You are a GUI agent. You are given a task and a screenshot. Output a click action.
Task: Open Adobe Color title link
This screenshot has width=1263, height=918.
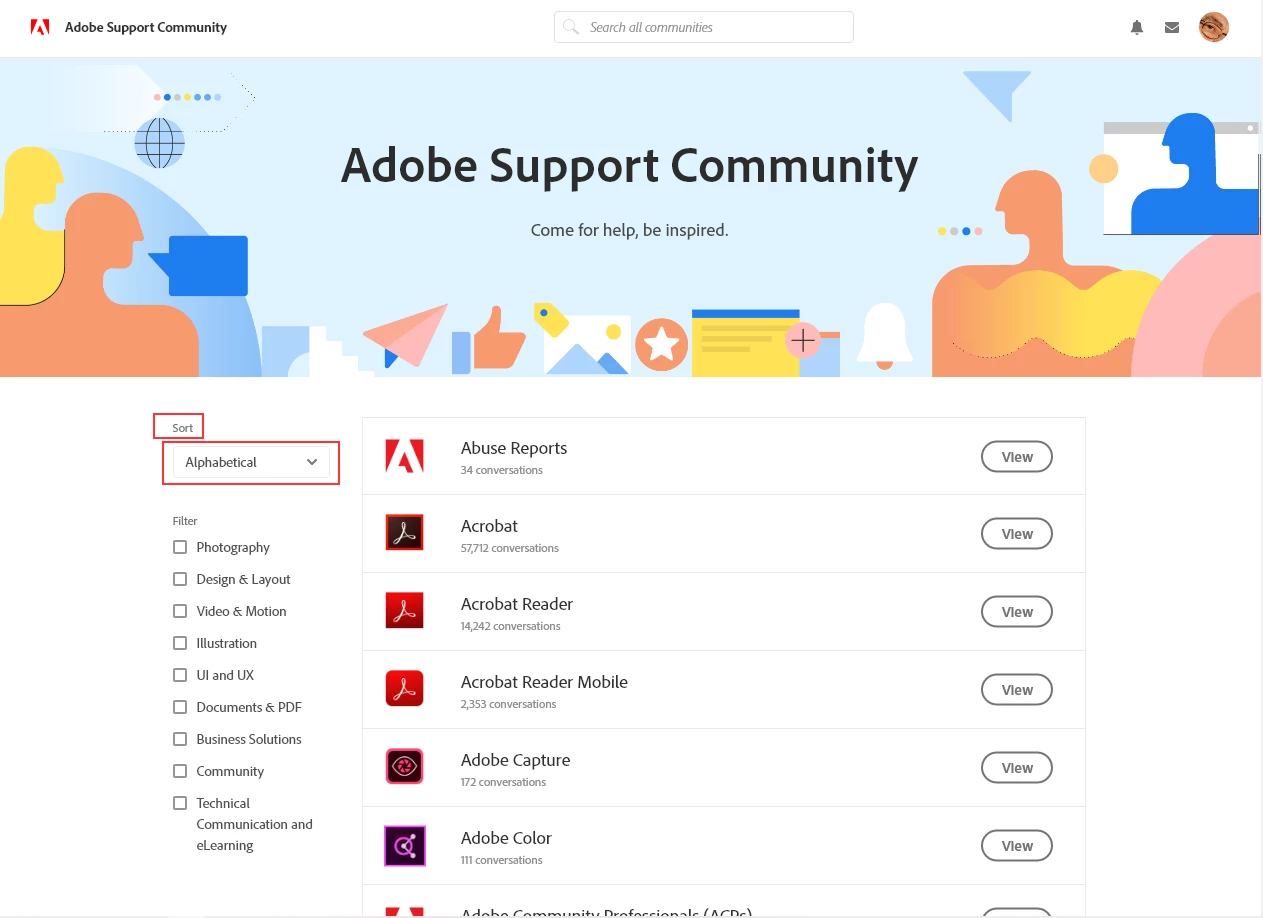click(506, 838)
